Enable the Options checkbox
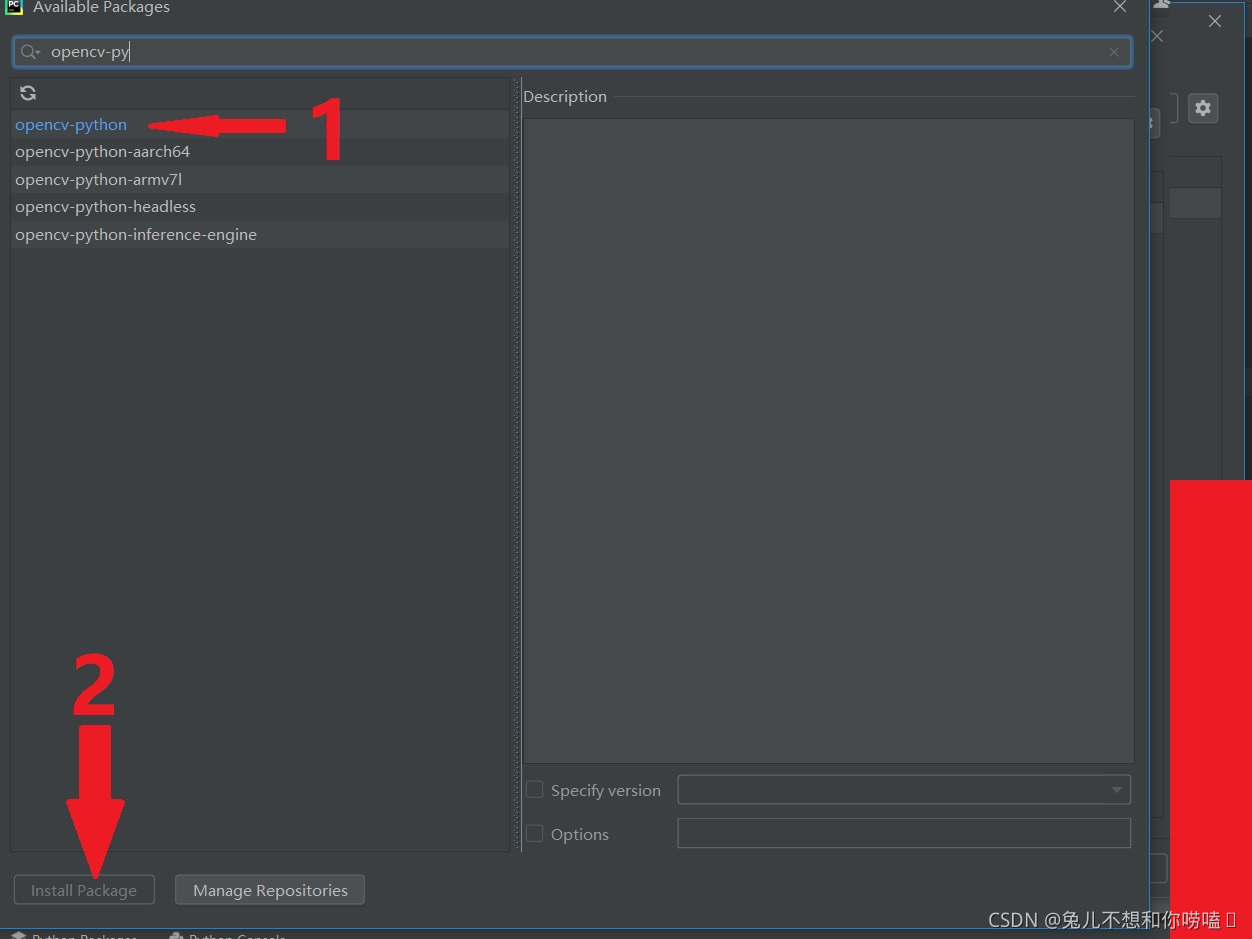The width and height of the screenshot is (1252, 939). tap(535, 834)
